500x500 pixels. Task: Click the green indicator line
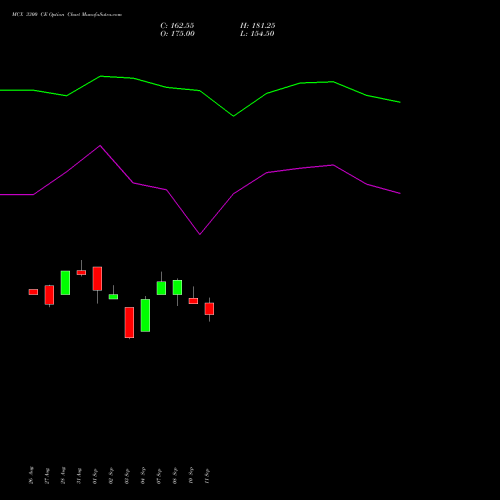pyautogui.click(x=200, y=91)
